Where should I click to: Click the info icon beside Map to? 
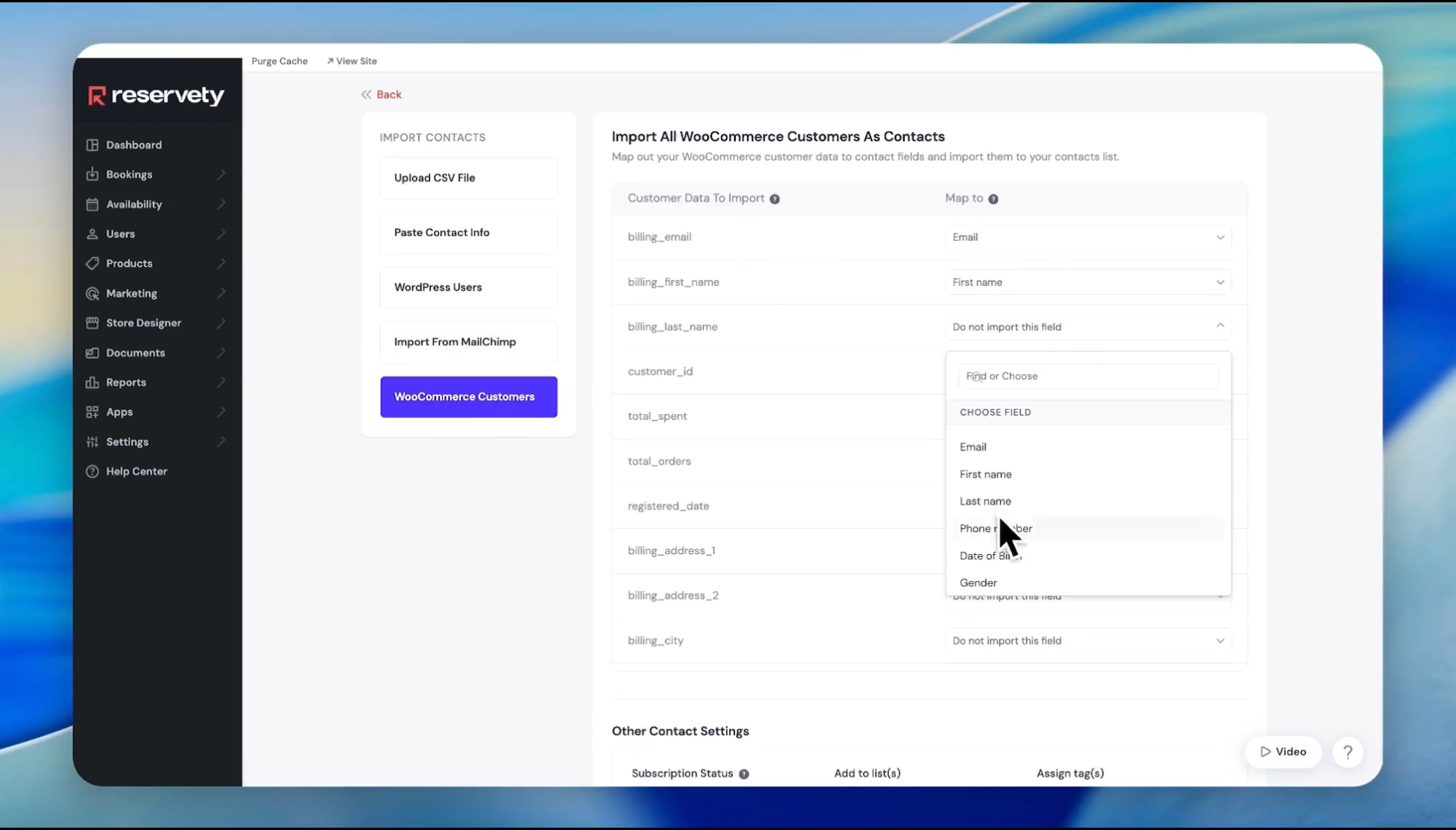click(x=993, y=199)
